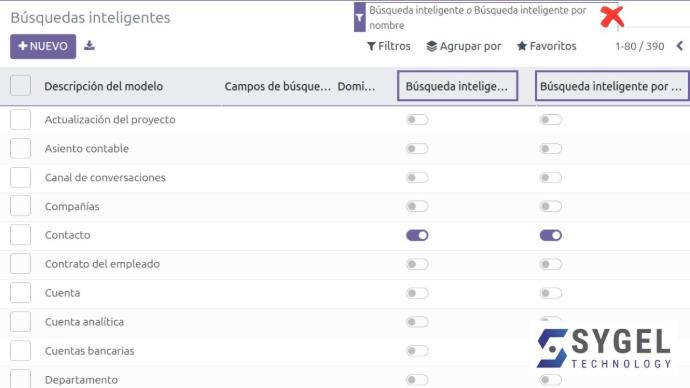This screenshot has height=388, width=690.
Task: Select the Asiento contable row checkbox
Action: pyautogui.click(x=20, y=148)
